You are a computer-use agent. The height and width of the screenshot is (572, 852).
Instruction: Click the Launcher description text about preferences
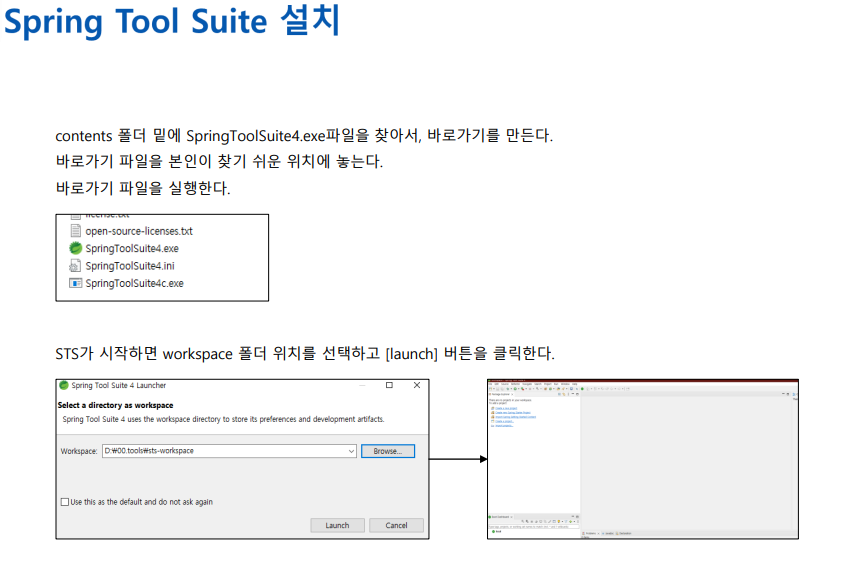coord(223,419)
